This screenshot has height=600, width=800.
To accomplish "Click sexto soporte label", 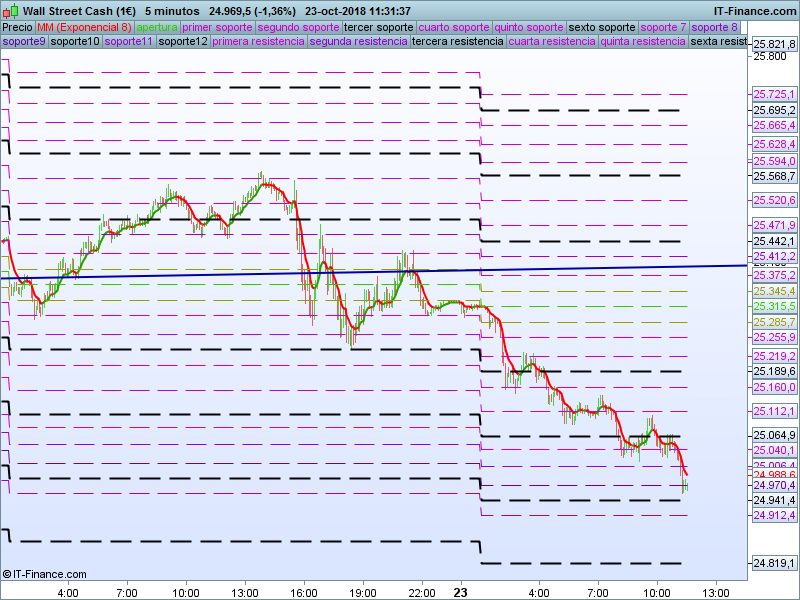I will [x=602, y=27].
